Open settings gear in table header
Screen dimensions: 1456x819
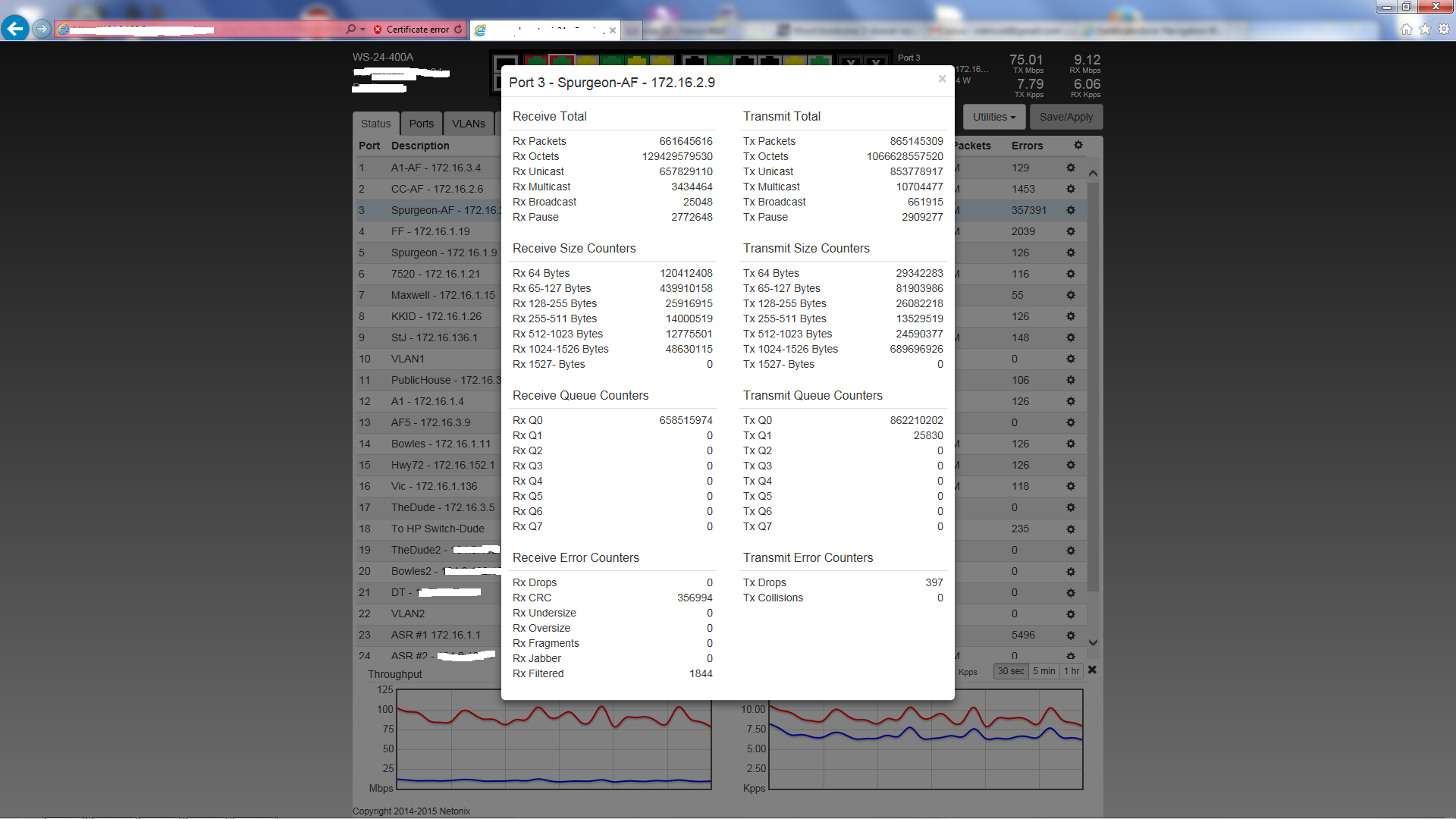click(1078, 145)
